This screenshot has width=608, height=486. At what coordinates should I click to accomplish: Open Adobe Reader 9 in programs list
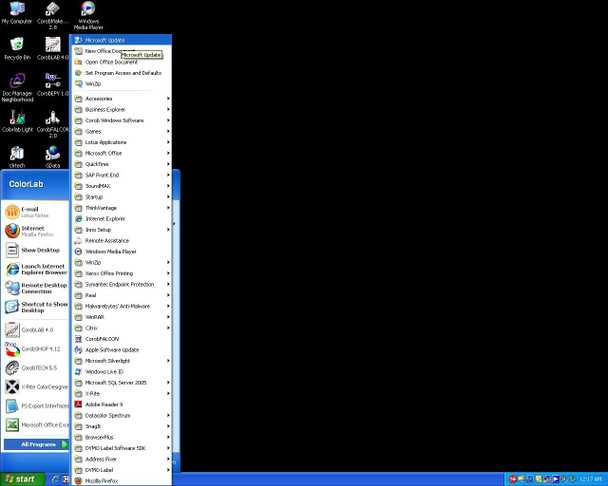point(121,404)
